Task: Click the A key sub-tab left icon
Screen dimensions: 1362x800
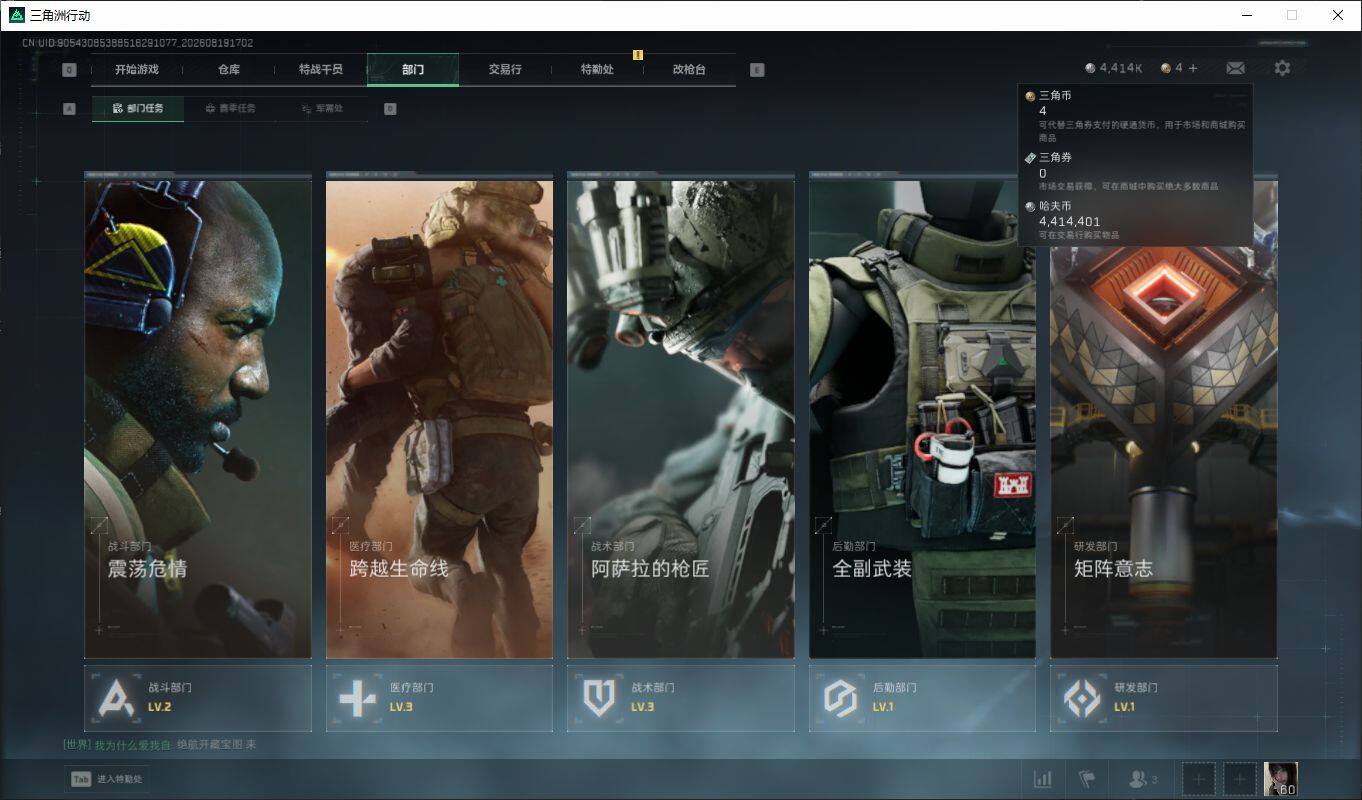Action: click(x=69, y=108)
